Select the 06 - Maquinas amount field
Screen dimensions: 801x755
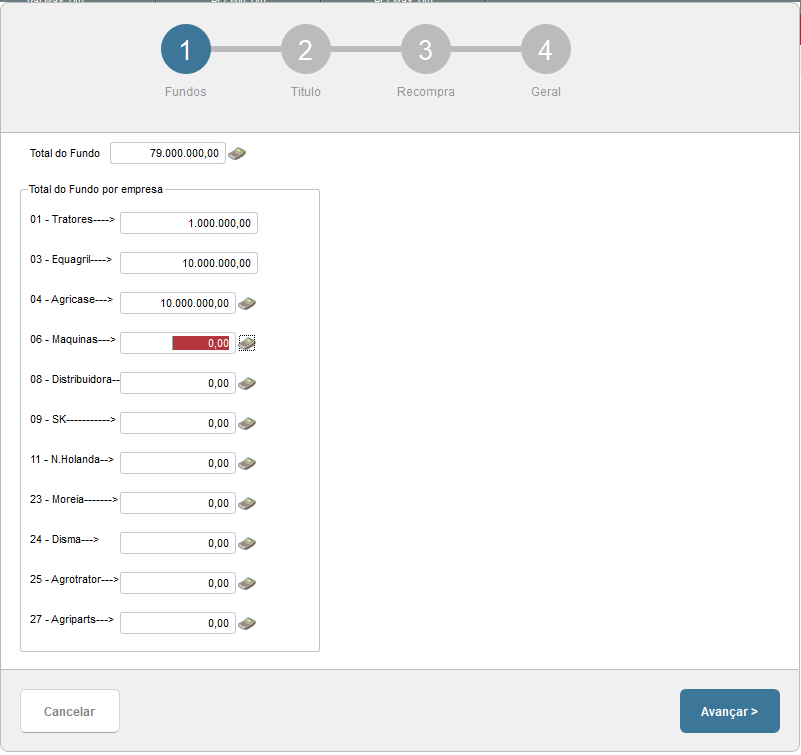[x=178, y=343]
